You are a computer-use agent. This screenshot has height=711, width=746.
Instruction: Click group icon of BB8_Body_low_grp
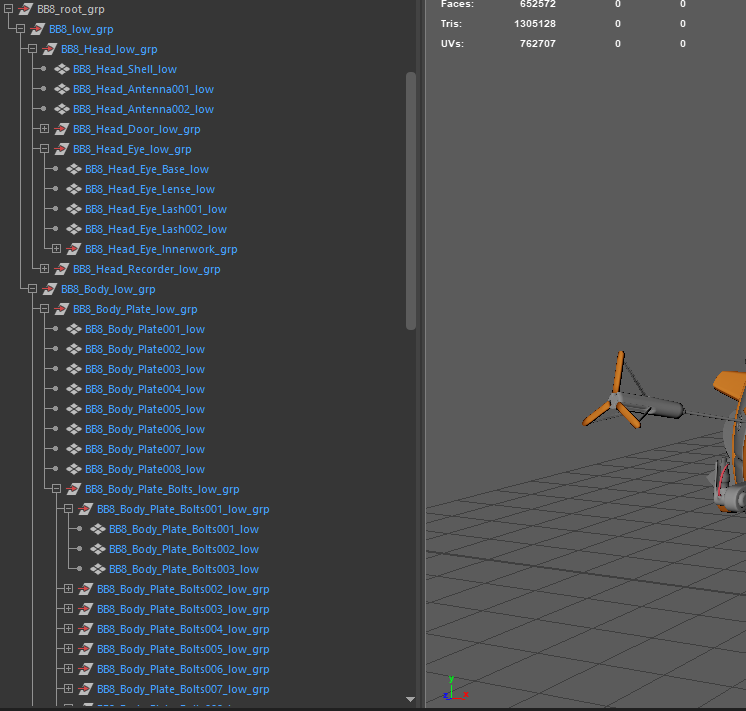(49, 289)
